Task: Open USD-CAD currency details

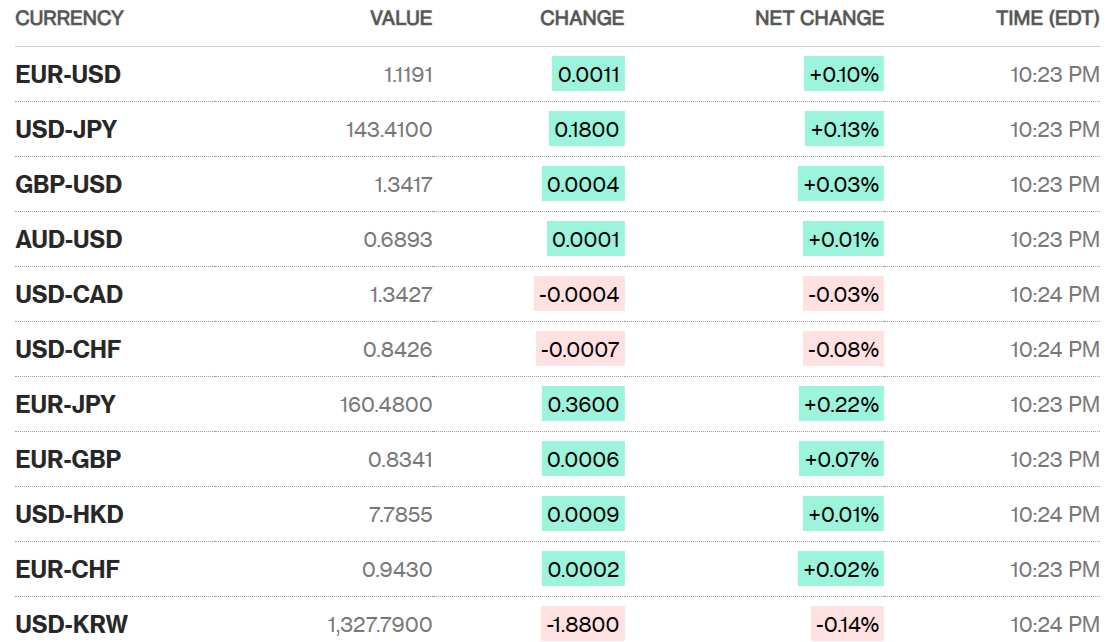Action: pyautogui.click(x=69, y=295)
